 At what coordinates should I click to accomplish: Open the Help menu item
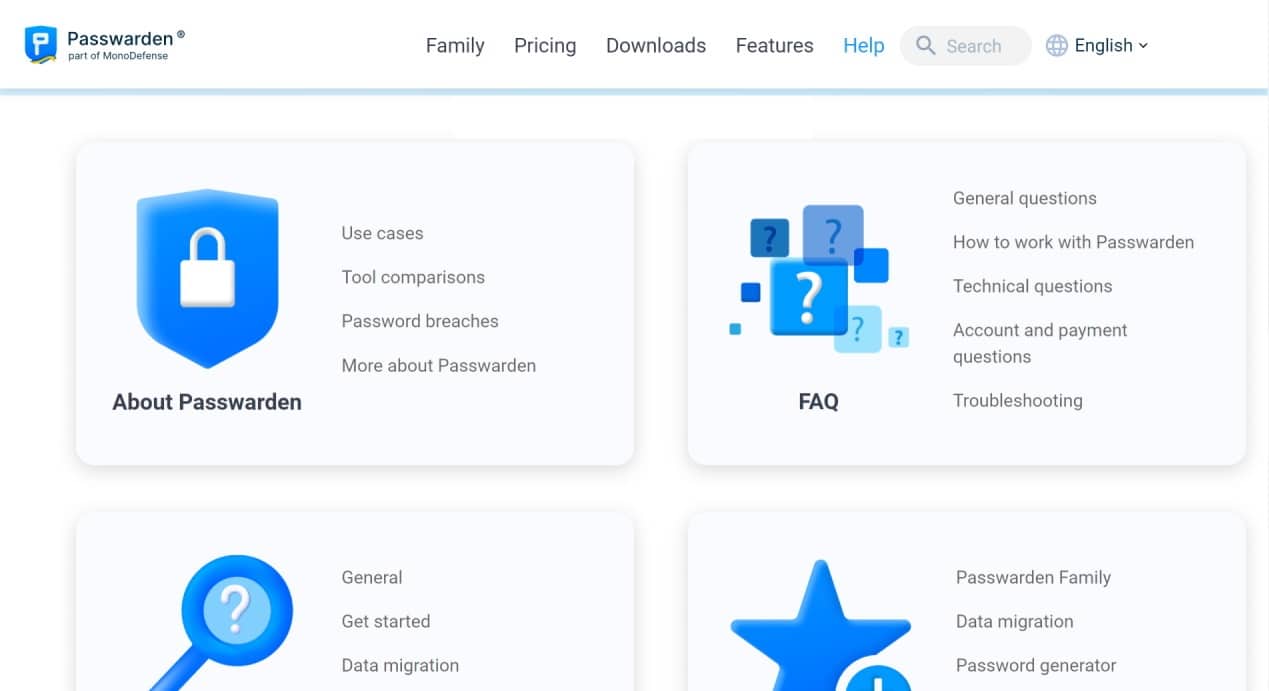tap(863, 45)
